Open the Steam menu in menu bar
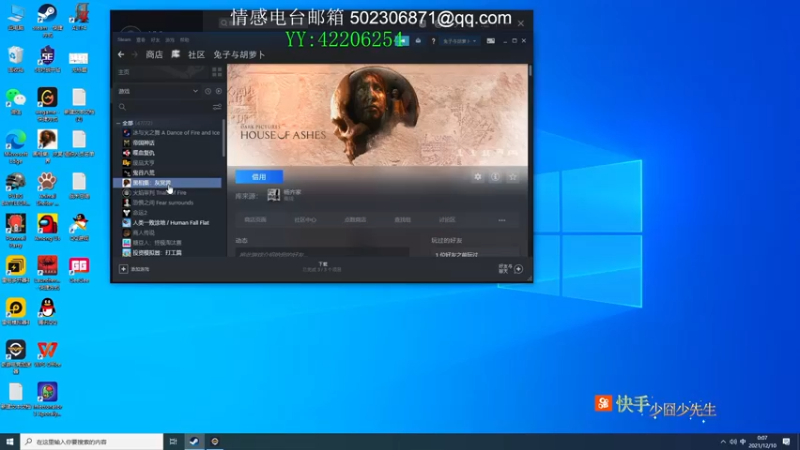 coord(124,40)
